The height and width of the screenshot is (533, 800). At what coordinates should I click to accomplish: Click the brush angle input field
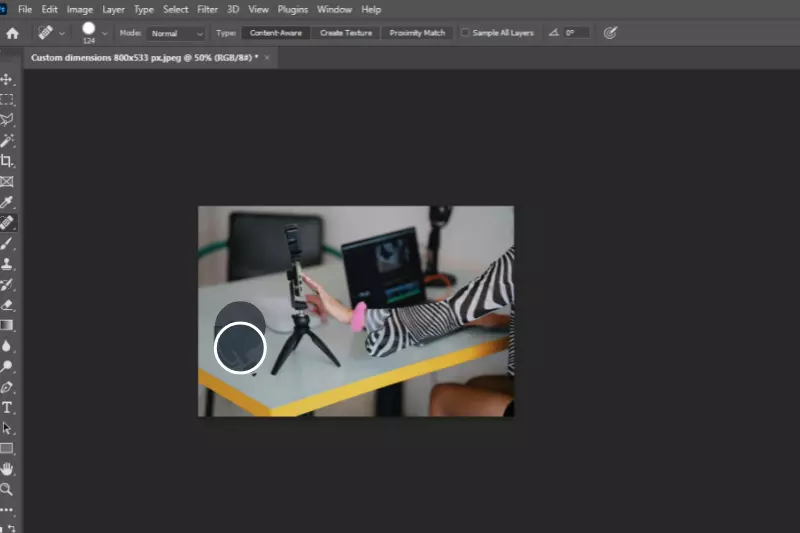(576, 33)
